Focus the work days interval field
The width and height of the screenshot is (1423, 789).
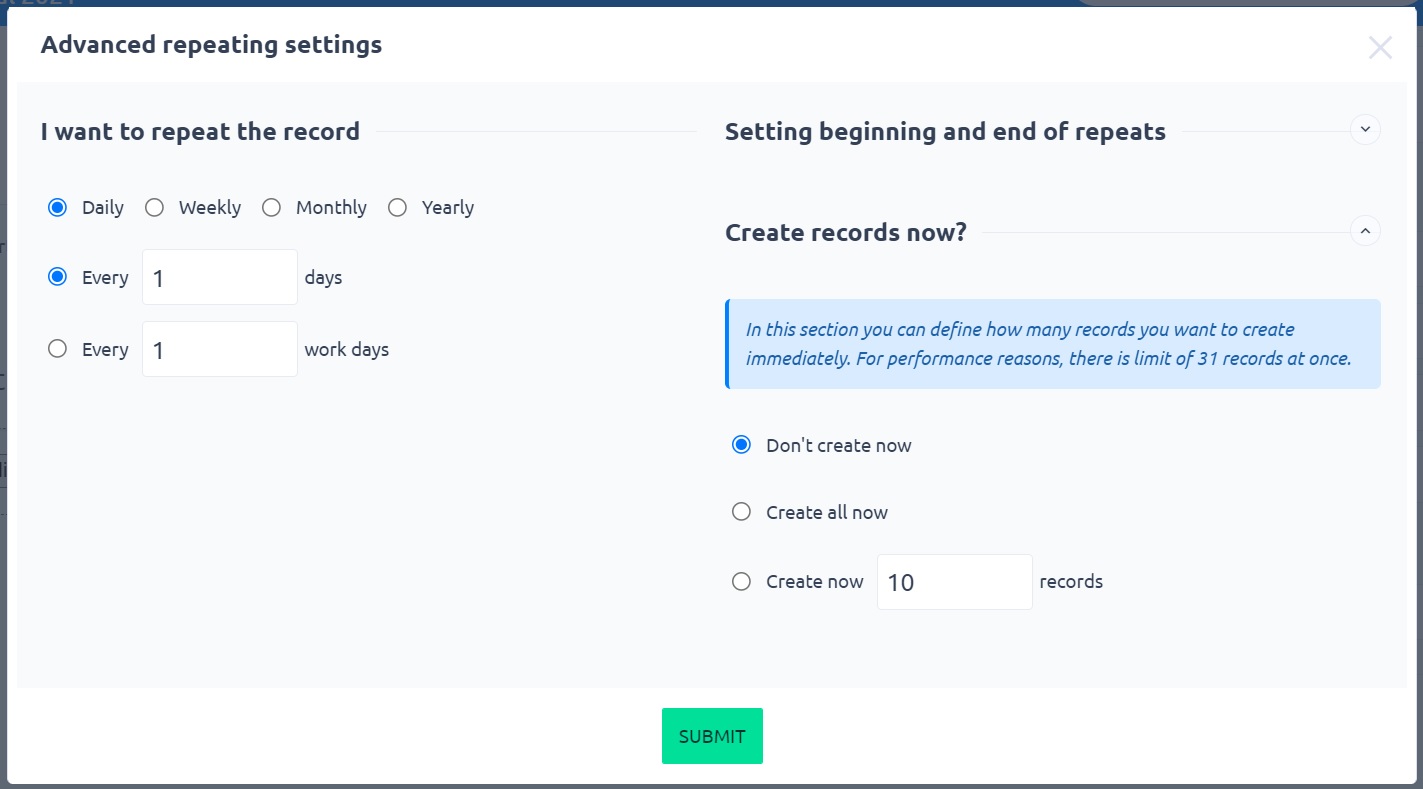[220, 349]
